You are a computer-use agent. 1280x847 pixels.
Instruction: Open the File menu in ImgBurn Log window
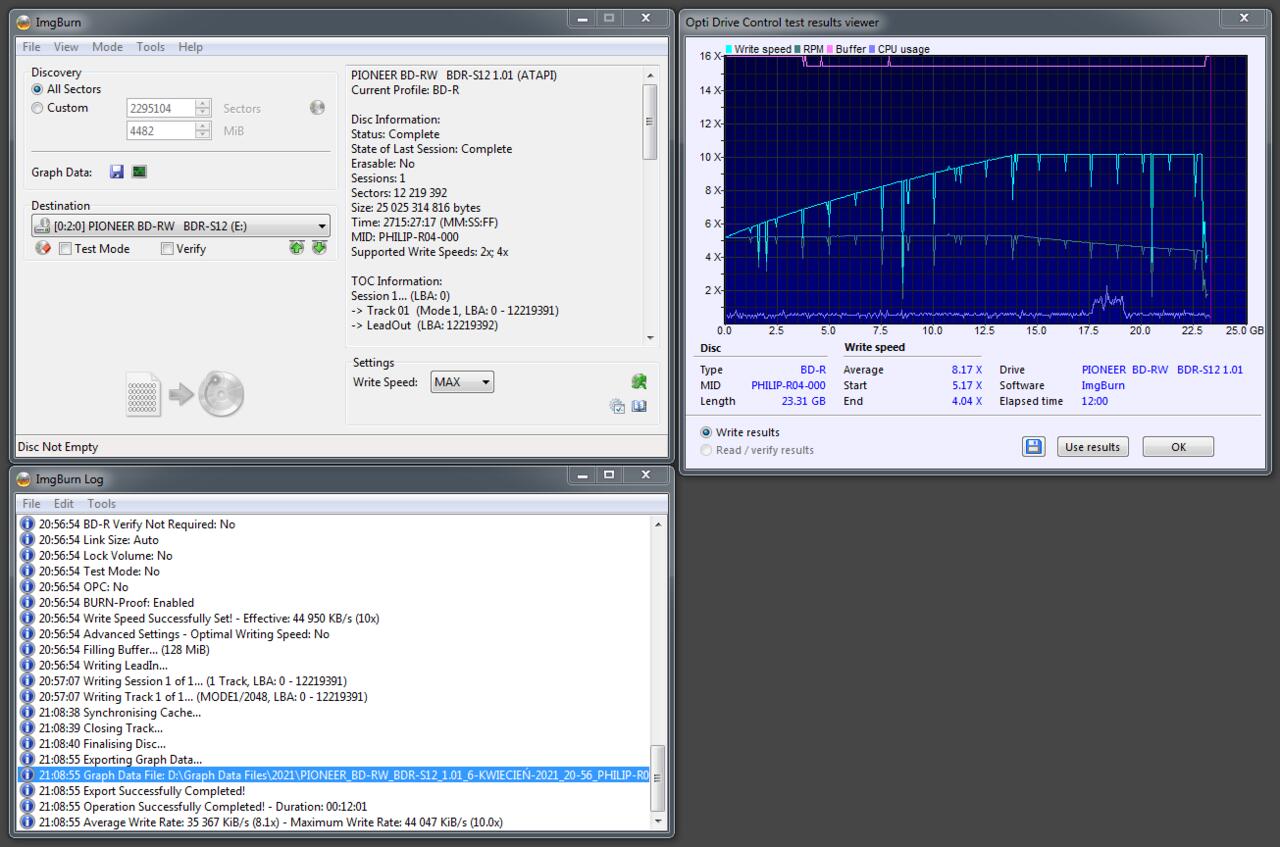click(x=31, y=504)
